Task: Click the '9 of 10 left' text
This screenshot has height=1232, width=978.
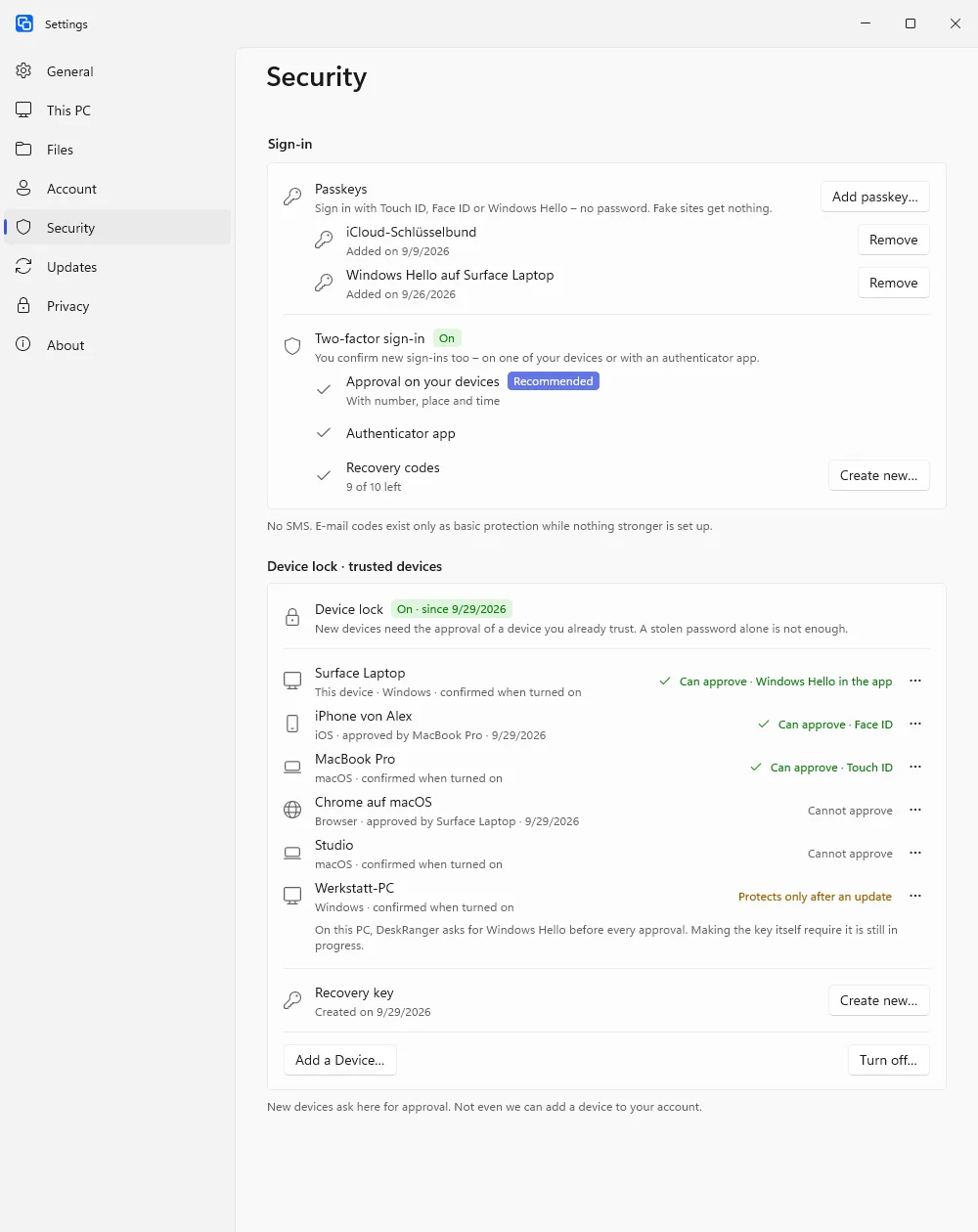Action: [374, 487]
